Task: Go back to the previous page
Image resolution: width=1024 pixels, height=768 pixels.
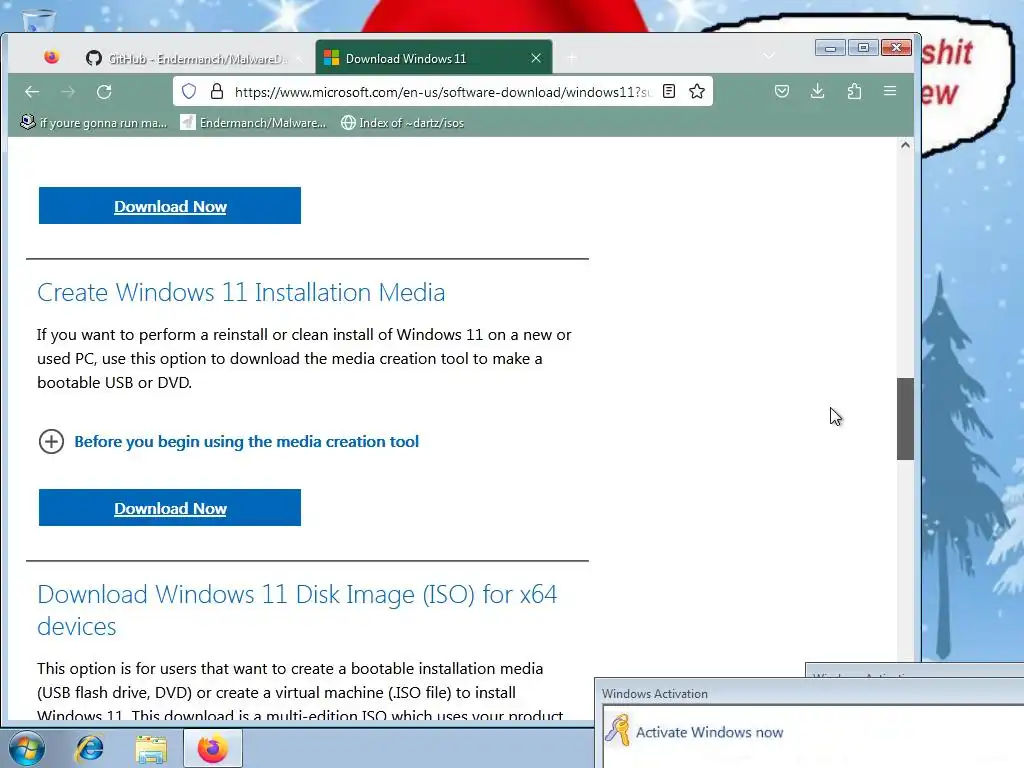Action: click(x=32, y=91)
